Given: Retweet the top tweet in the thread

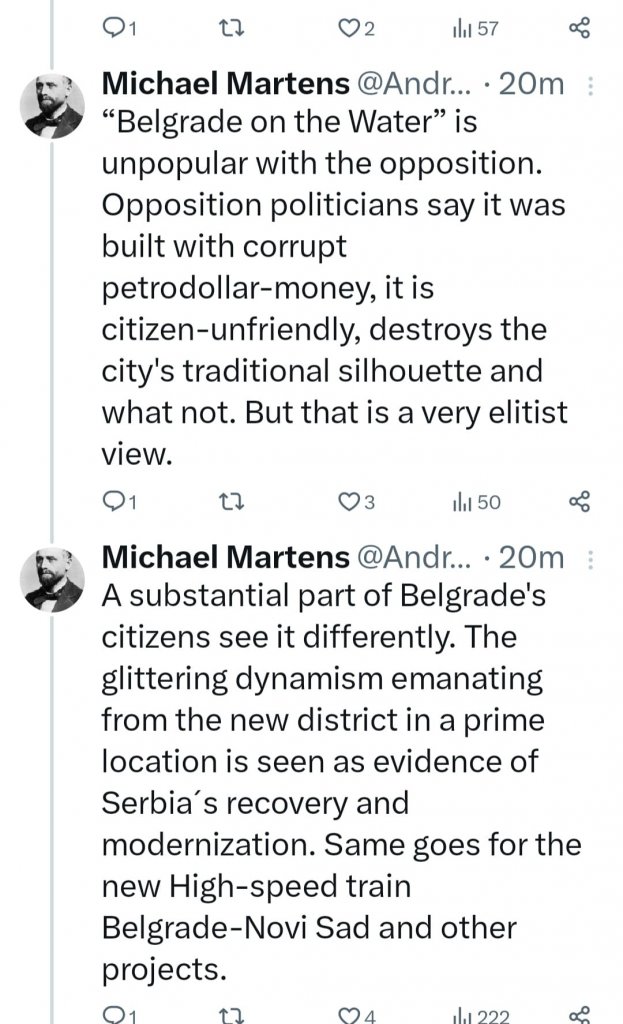Looking at the screenshot, I should pyautogui.click(x=230, y=30).
